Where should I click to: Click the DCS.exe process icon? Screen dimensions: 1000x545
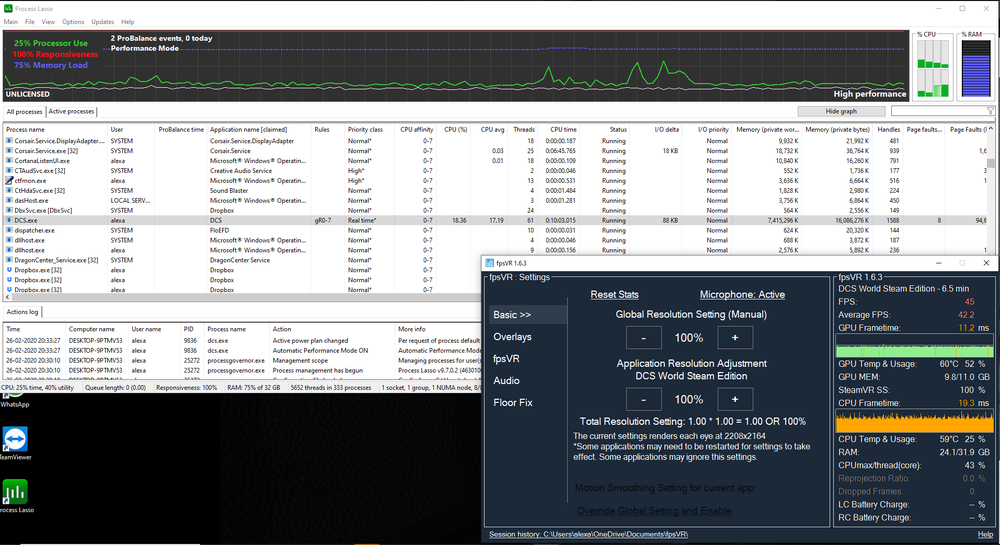[x=9, y=220]
